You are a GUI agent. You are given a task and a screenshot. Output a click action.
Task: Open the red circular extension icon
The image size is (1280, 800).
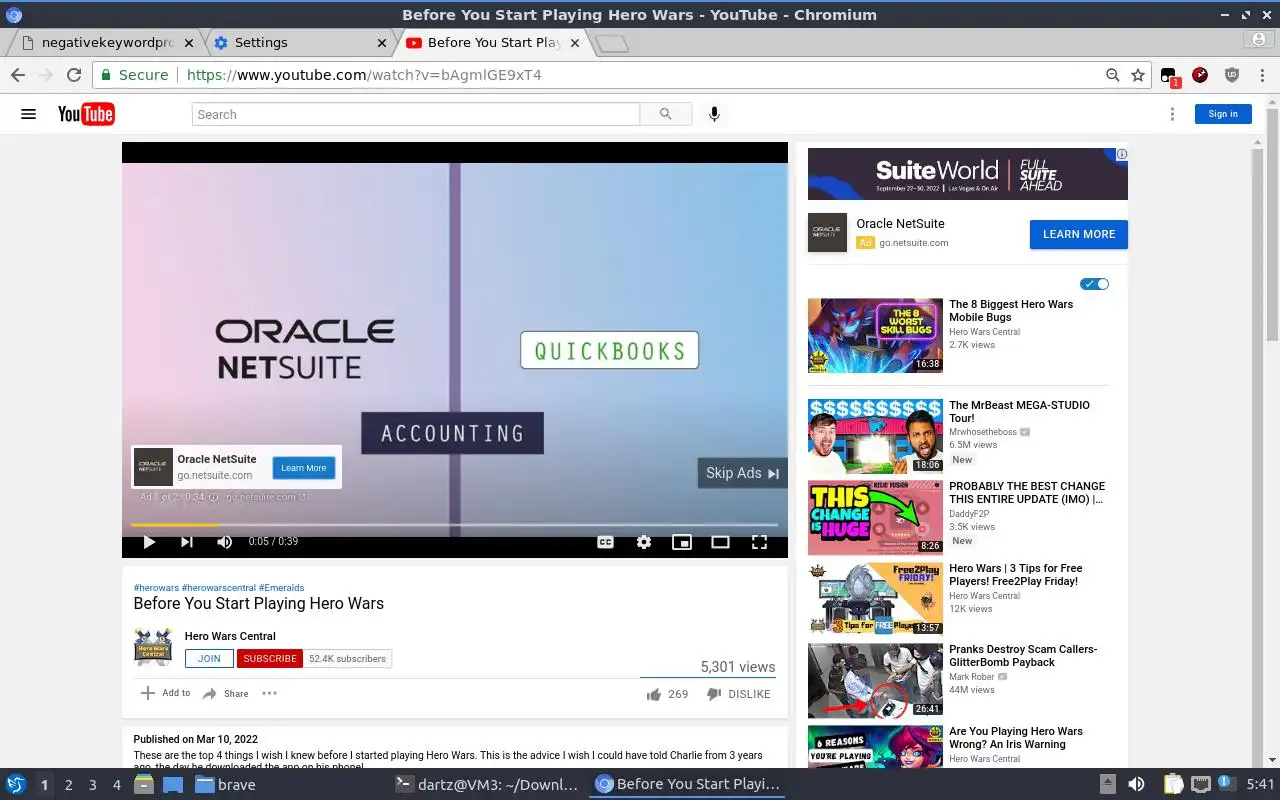(x=1200, y=75)
